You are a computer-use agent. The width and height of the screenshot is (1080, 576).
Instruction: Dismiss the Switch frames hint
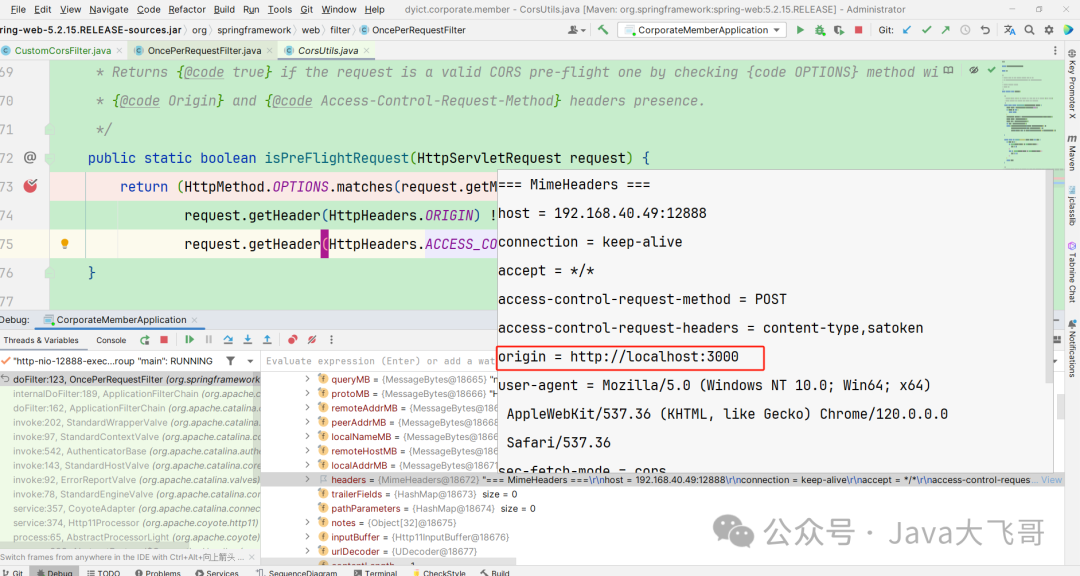pos(251,557)
